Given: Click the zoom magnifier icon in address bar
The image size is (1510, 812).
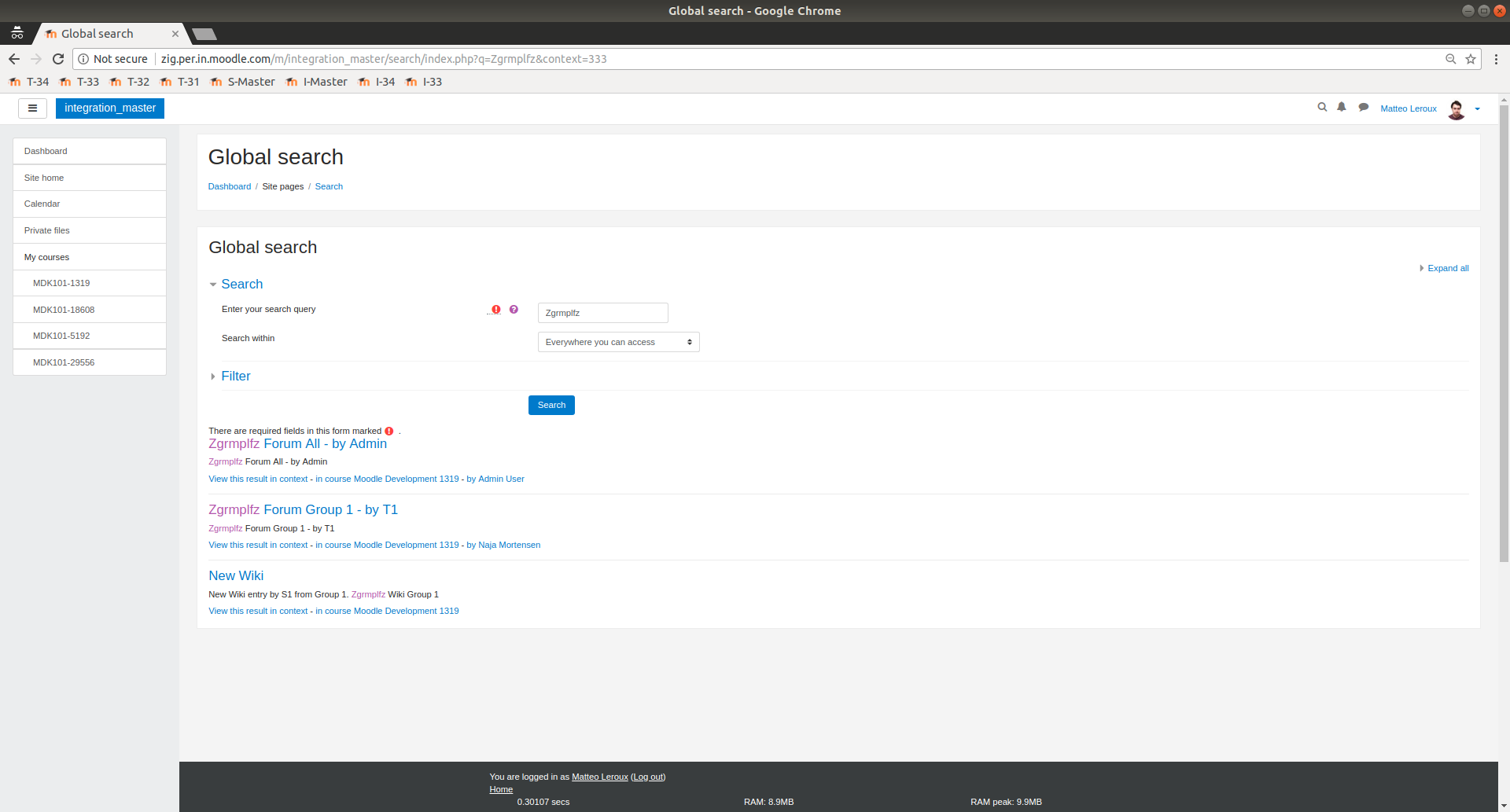Looking at the screenshot, I should pyautogui.click(x=1450, y=59).
